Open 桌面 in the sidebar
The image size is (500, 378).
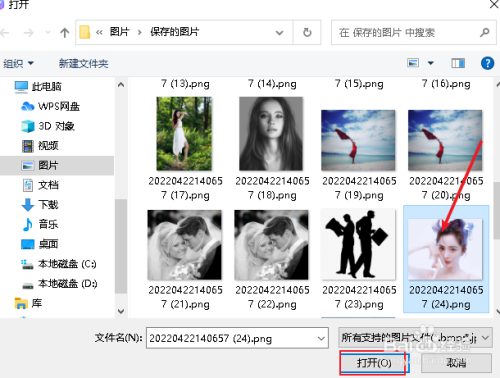[48, 244]
